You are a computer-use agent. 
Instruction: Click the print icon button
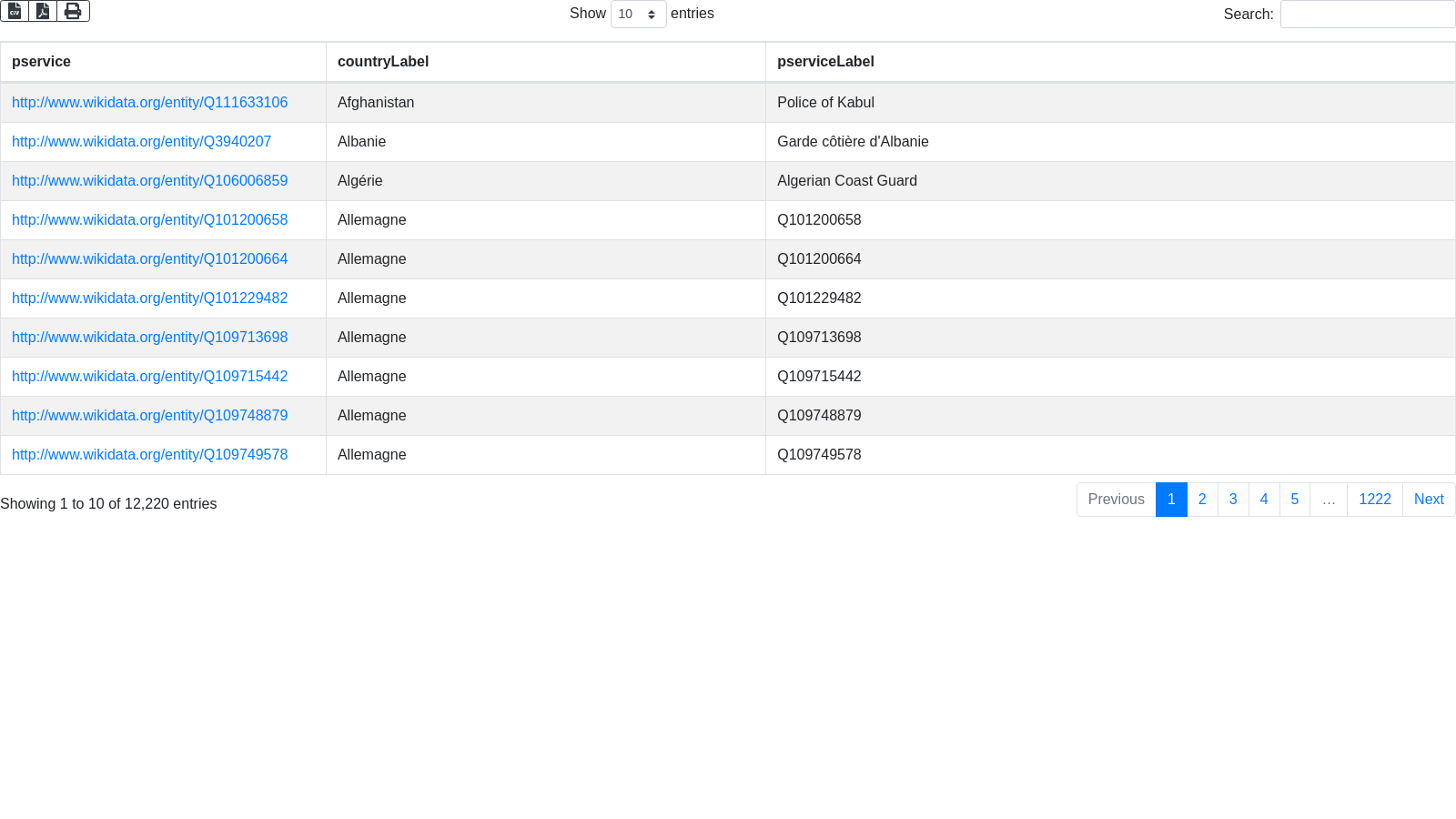coord(73,11)
